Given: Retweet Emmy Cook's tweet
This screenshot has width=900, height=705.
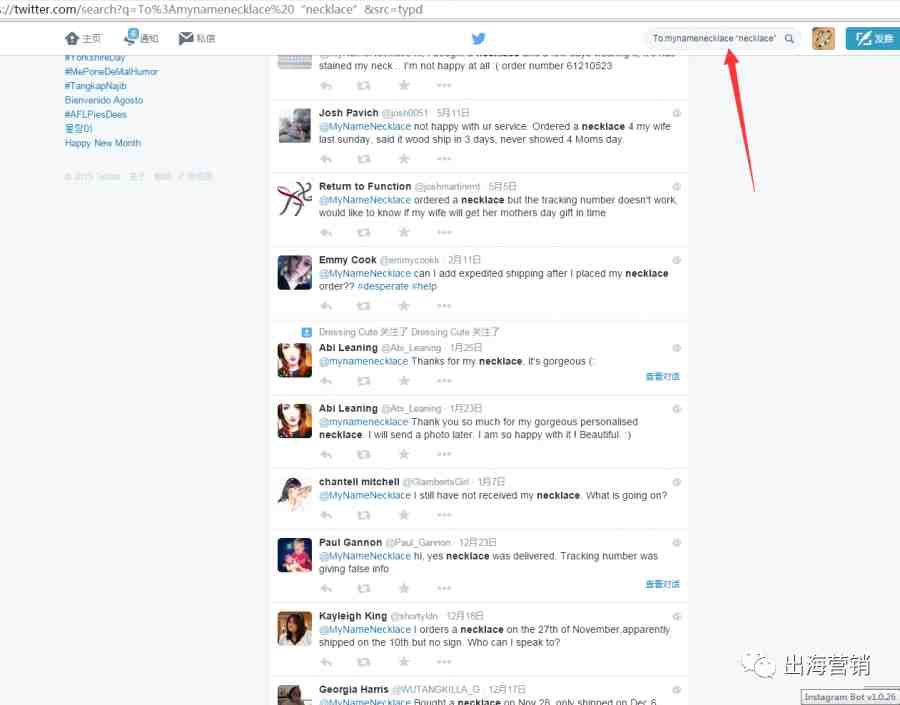Looking at the screenshot, I should point(364,306).
